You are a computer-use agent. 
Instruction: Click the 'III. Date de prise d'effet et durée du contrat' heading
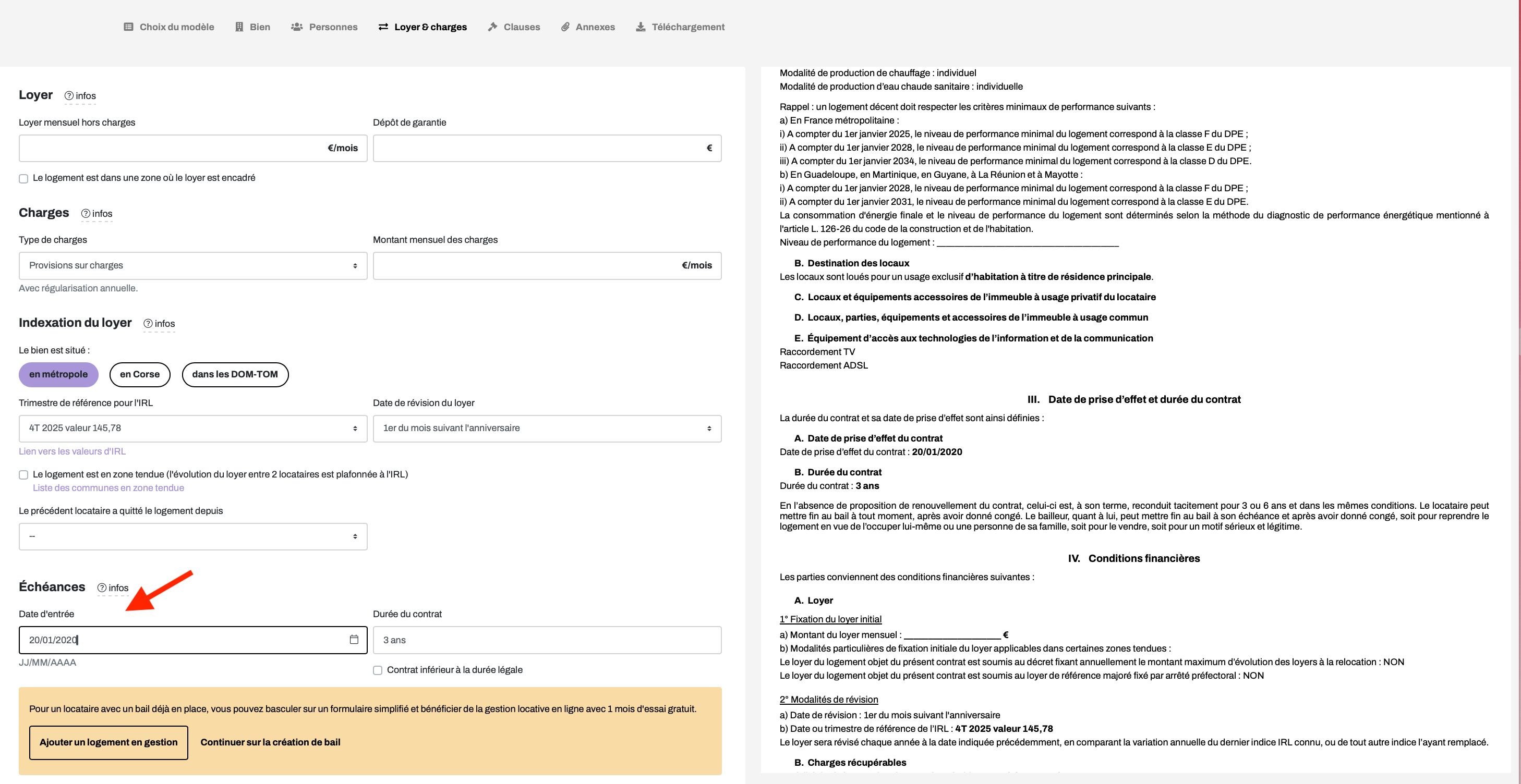1134,399
